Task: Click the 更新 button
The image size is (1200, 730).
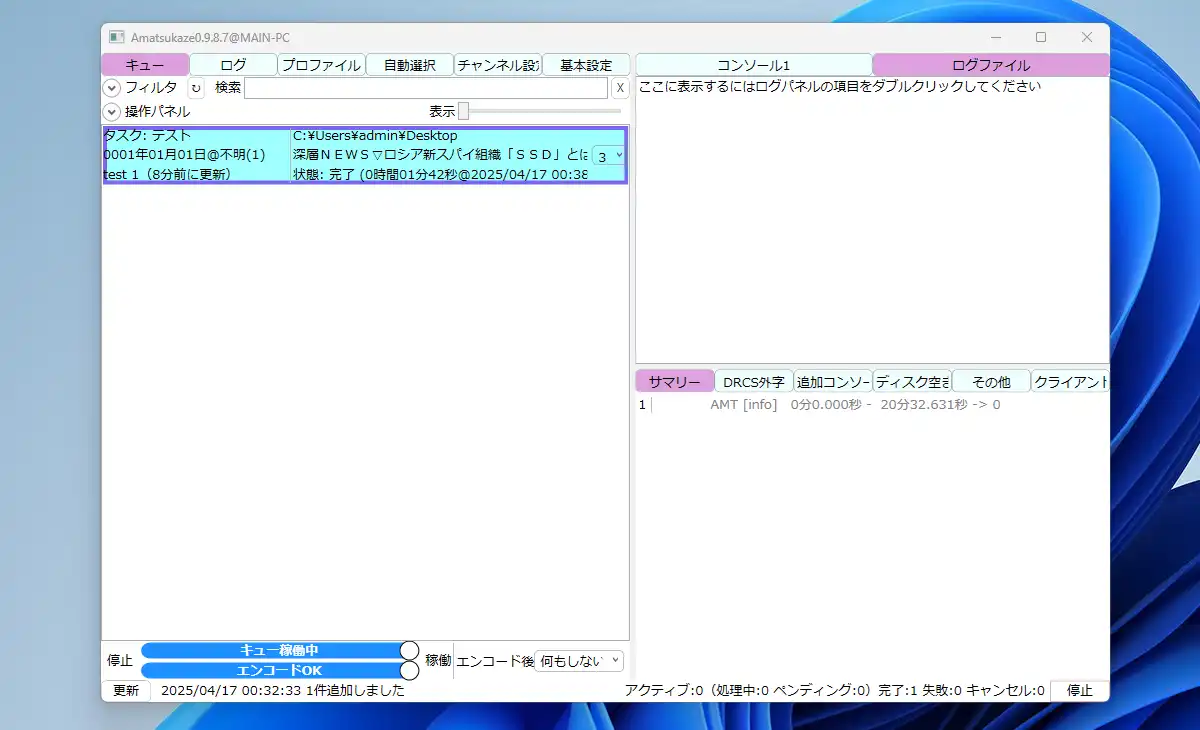Action: tap(126, 690)
